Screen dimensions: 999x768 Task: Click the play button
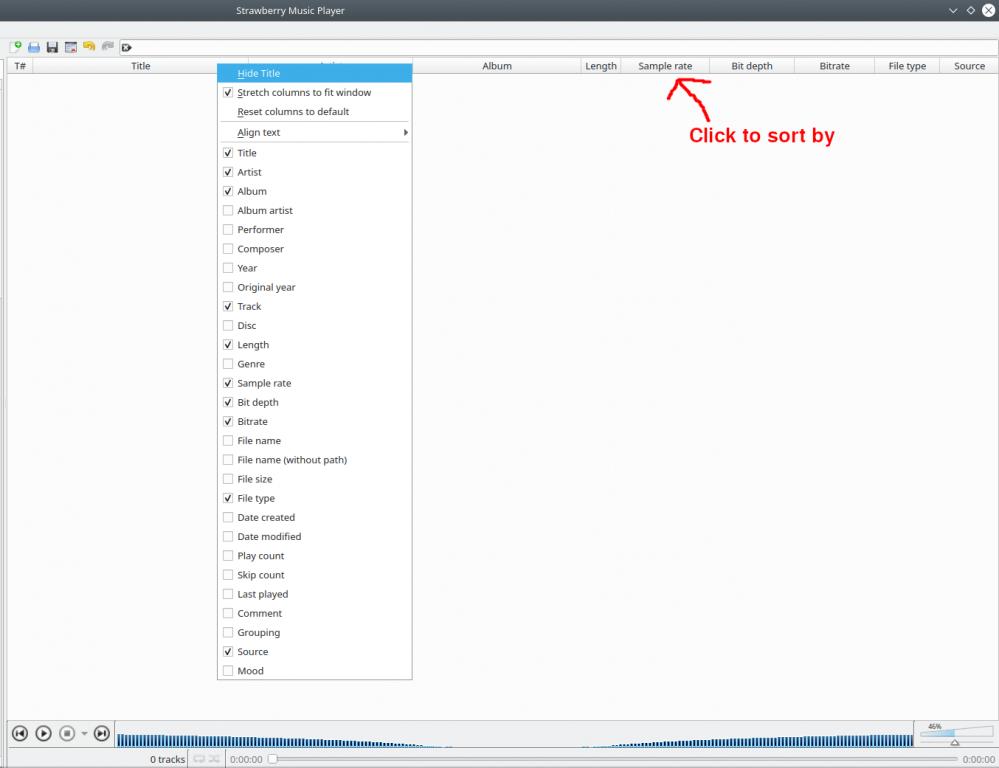(x=43, y=734)
